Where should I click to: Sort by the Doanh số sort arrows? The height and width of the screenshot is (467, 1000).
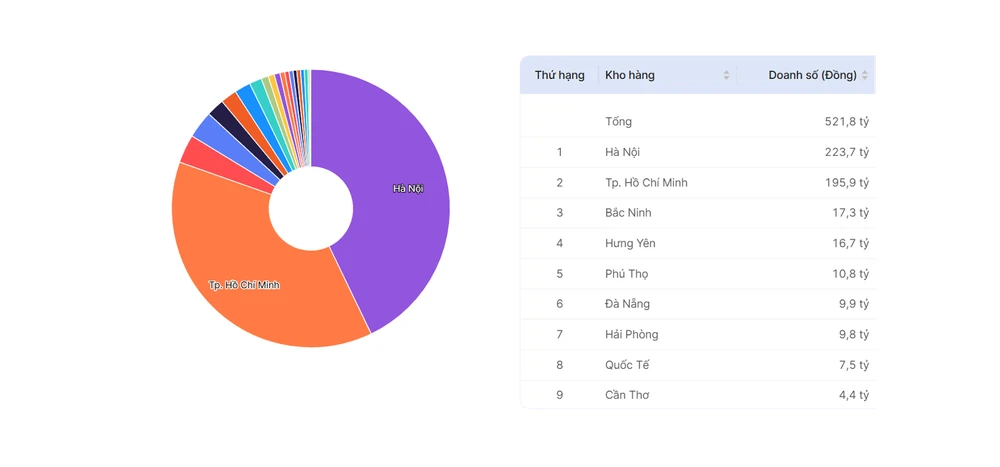(x=864, y=75)
